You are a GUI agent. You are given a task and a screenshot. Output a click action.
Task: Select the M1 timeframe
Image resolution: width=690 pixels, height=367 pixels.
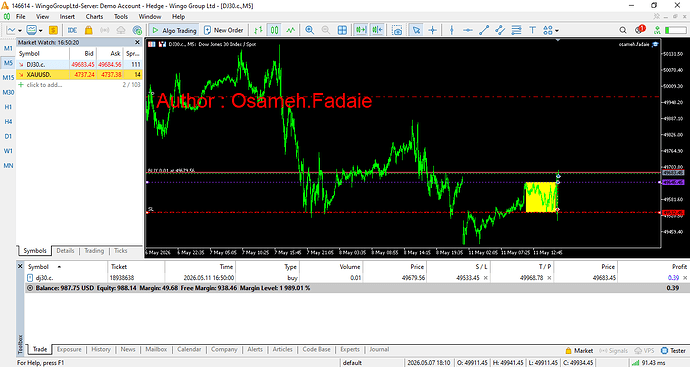(x=8, y=48)
